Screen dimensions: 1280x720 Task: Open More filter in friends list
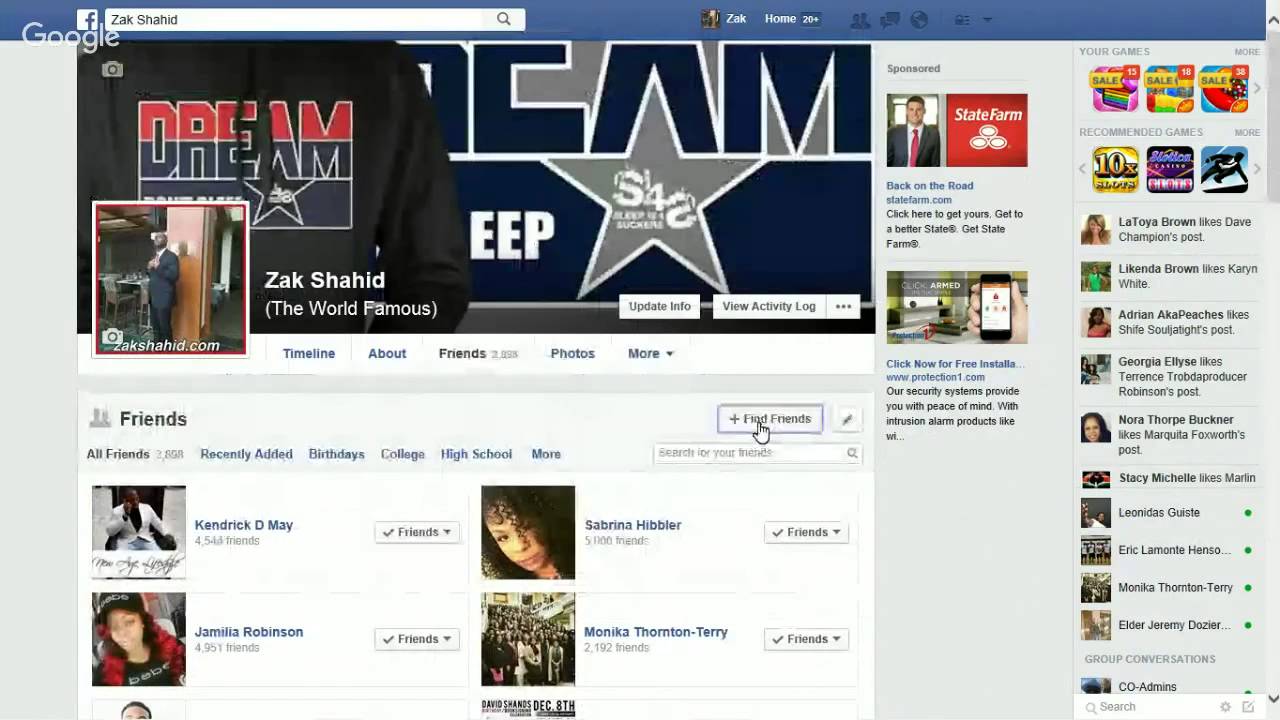pos(546,454)
